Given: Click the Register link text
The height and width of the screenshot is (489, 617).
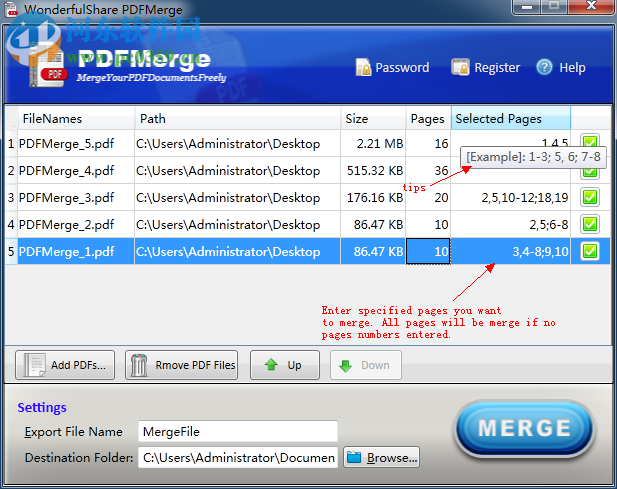Looking at the screenshot, I should [497, 68].
